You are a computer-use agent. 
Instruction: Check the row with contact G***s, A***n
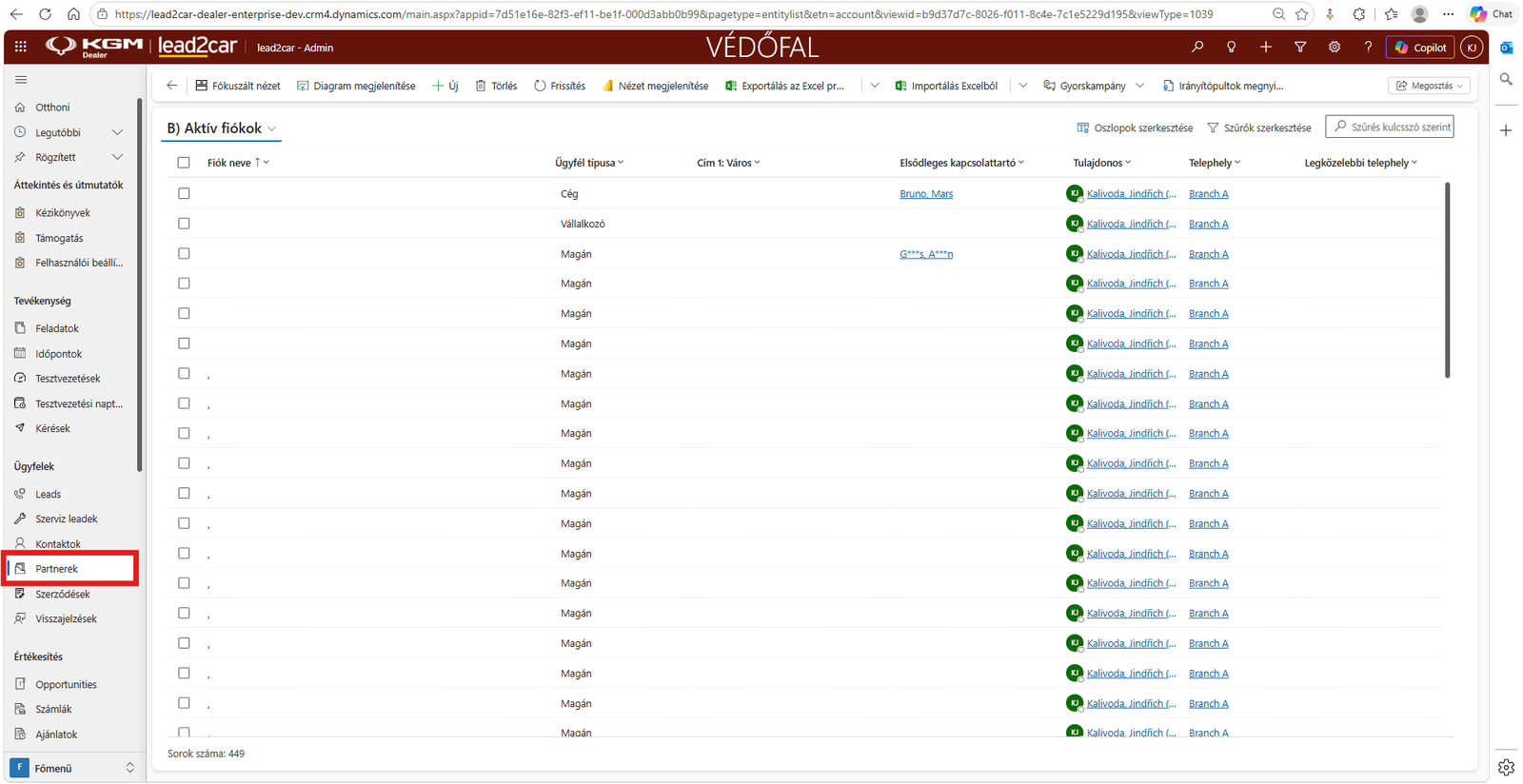point(184,254)
